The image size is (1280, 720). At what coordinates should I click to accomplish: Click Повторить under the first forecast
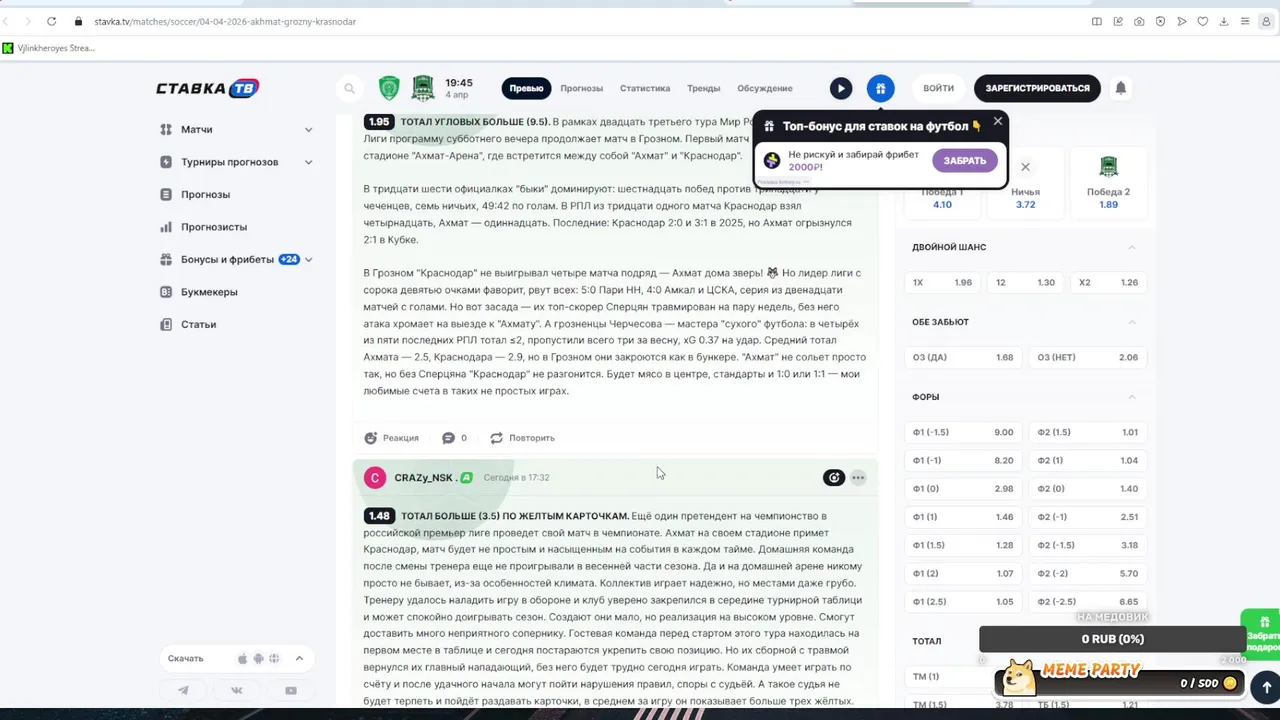tap(522, 438)
